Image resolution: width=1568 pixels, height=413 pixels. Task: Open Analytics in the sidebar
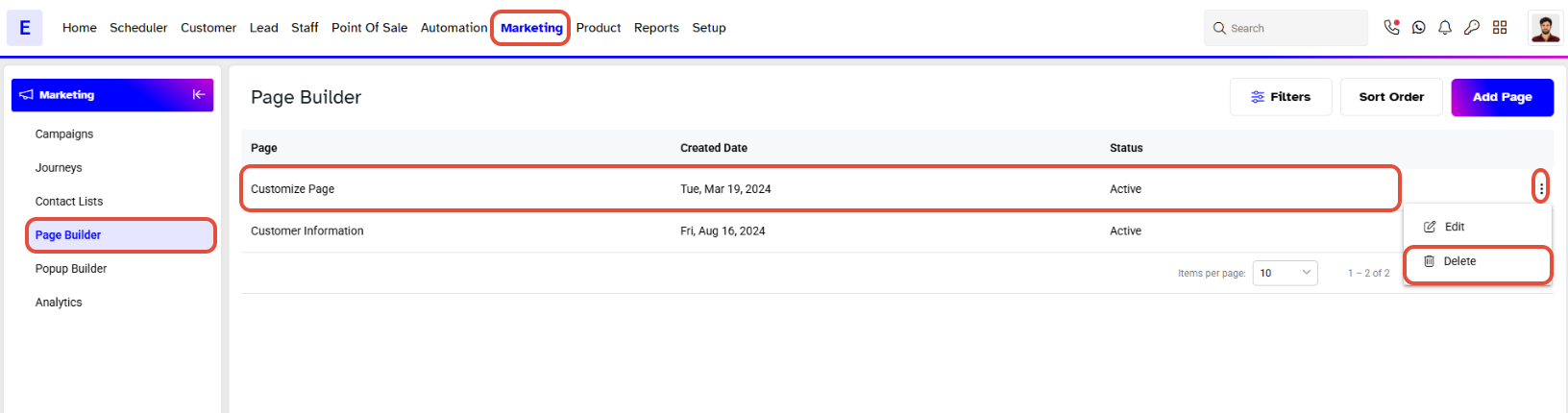click(x=59, y=303)
